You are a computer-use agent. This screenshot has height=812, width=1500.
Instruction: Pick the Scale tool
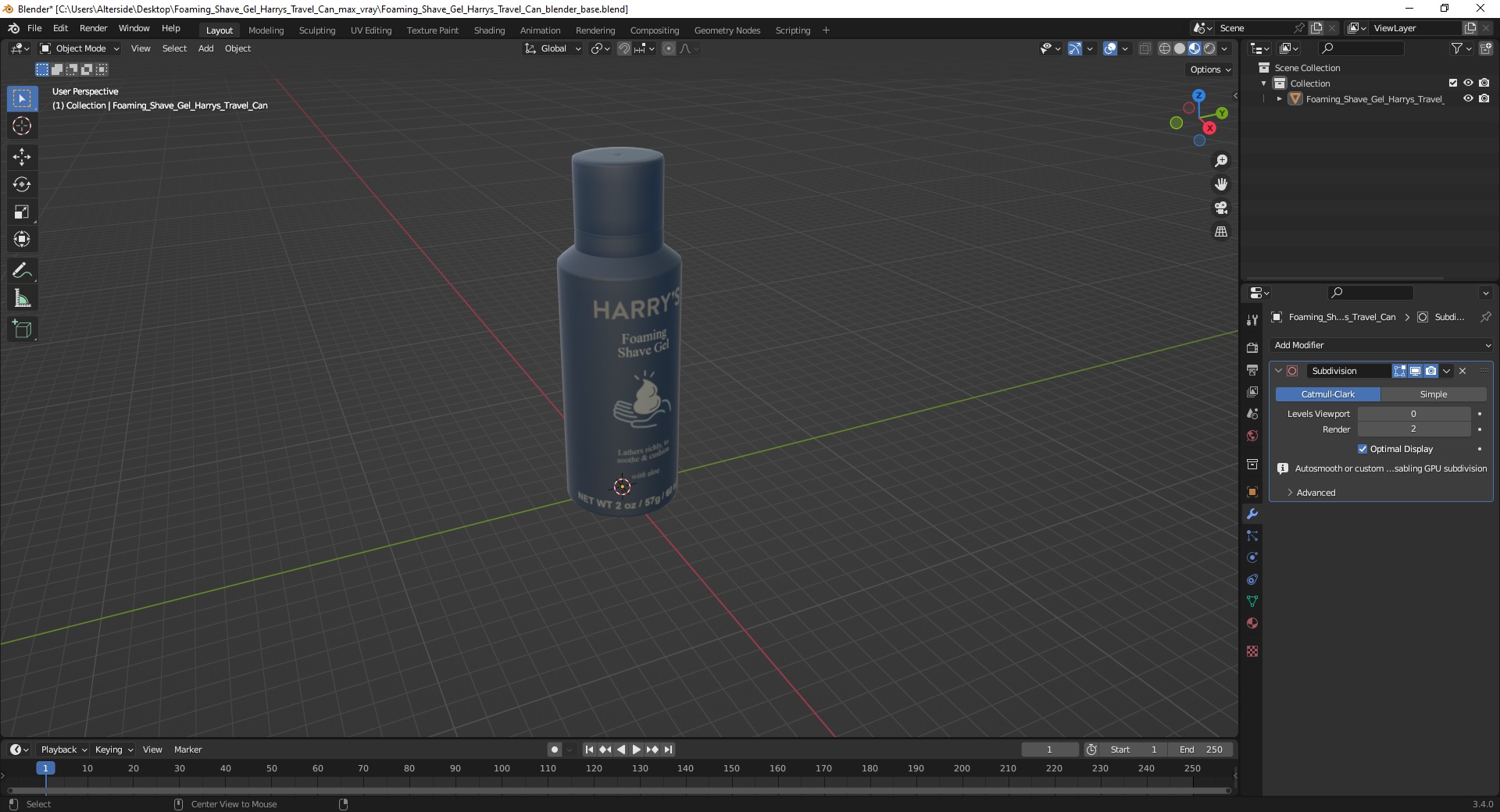pos(22,212)
